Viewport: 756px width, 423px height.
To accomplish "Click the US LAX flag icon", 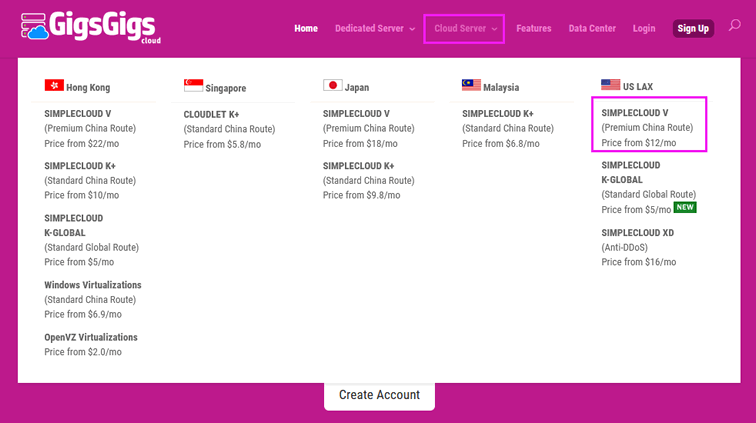I will [x=610, y=84].
